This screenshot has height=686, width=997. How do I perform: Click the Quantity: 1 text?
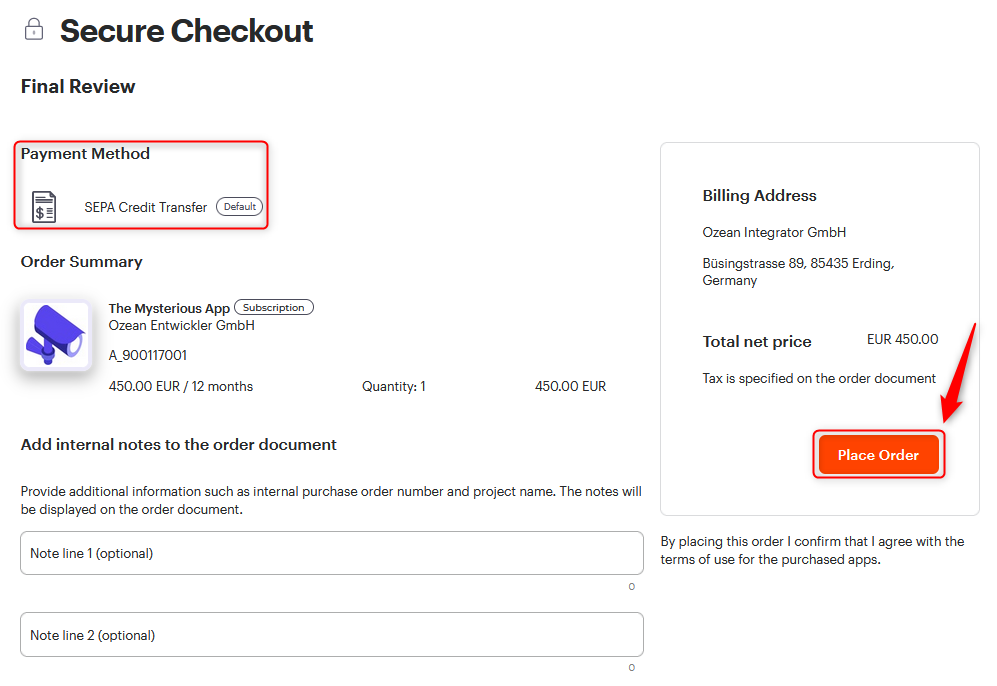point(394,387)
